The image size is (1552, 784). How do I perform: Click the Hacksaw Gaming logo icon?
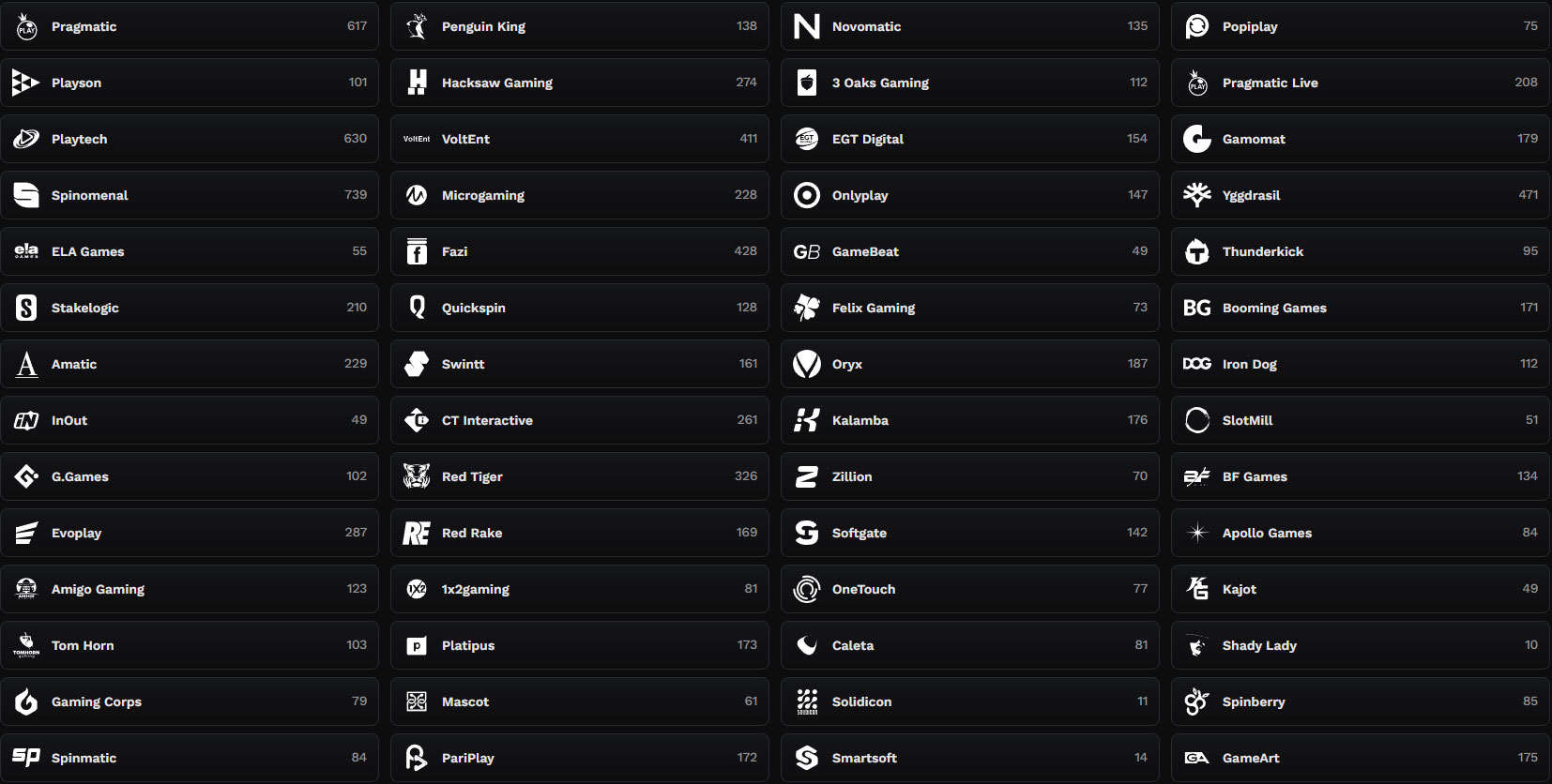click(417, 83)
